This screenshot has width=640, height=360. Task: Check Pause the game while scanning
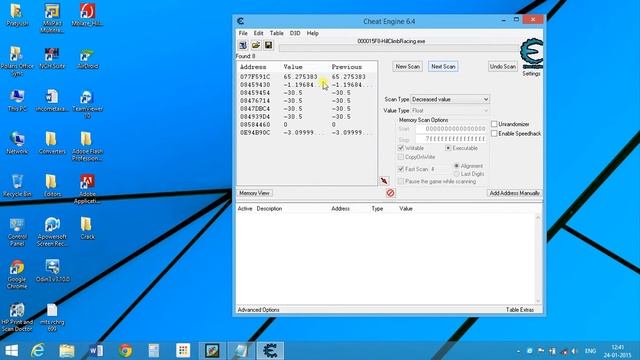click(401, 181)
